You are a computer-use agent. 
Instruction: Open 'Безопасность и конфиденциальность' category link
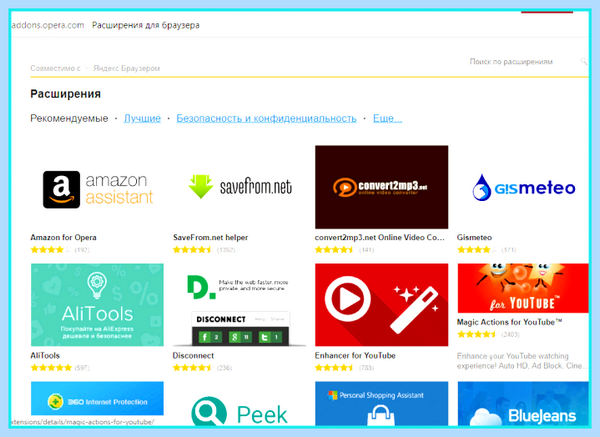tap(266, 118)
